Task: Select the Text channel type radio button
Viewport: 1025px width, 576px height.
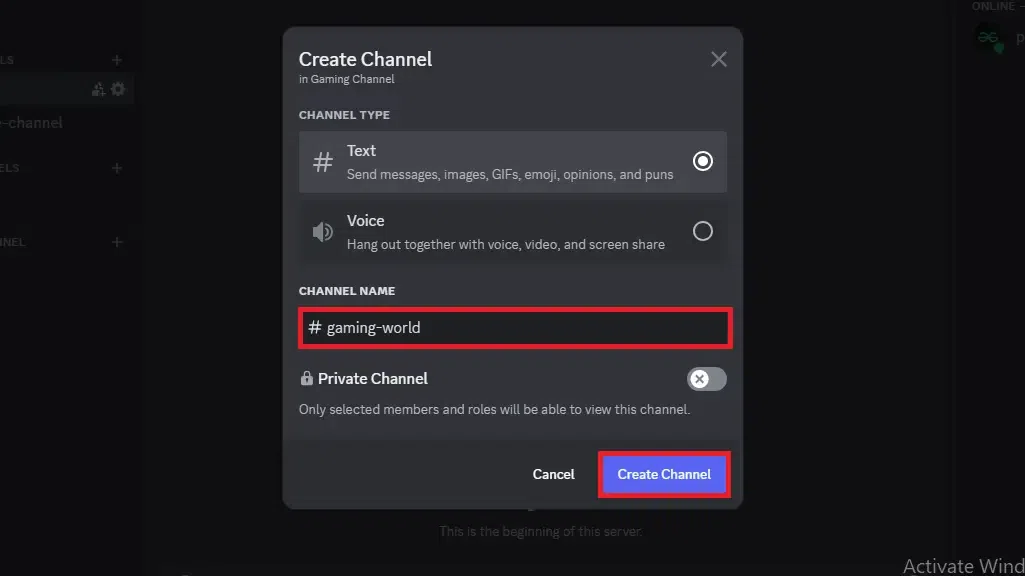Action: click(x=703, y=161)
